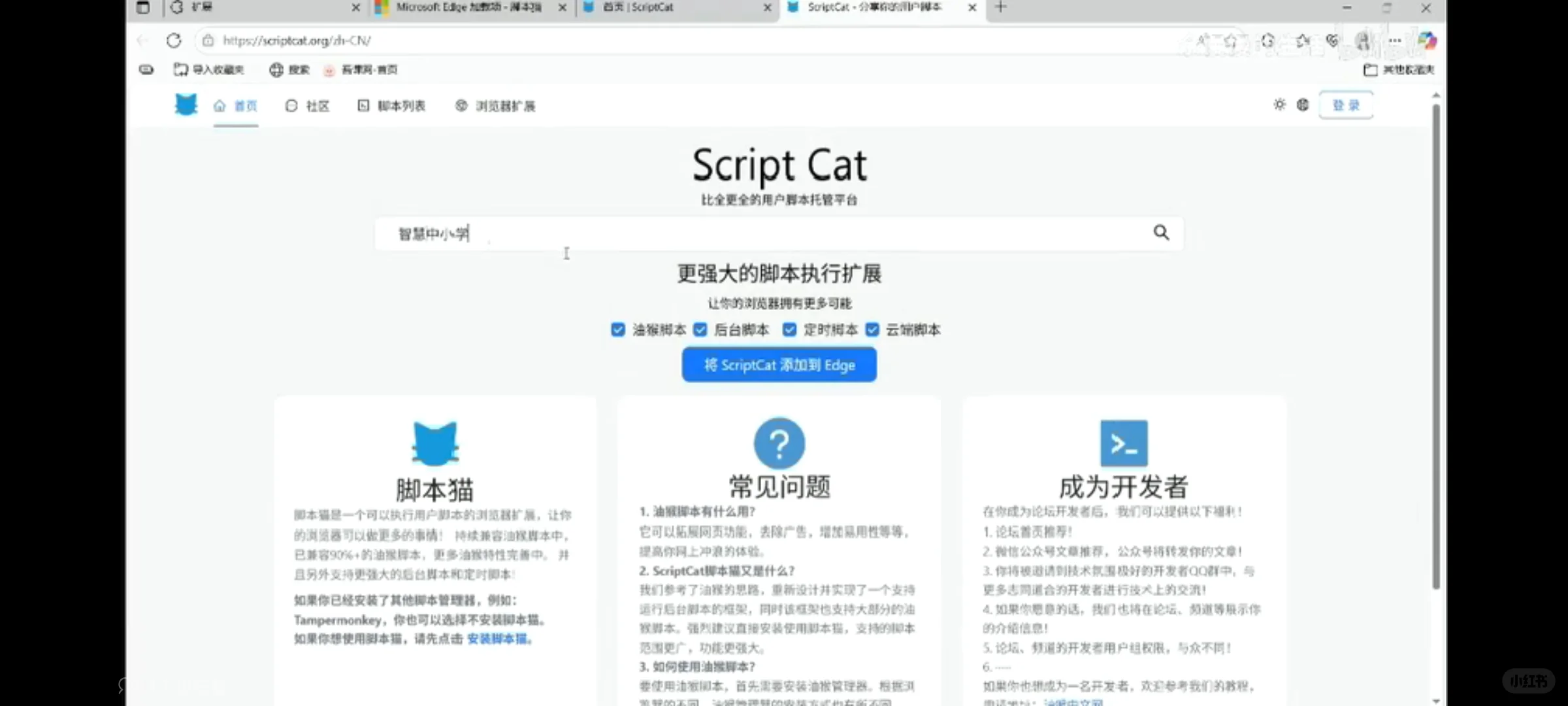This screenshot has width=1568, height=706.
Task: Open the browser settings ... menu
Action: [1395, 41]
